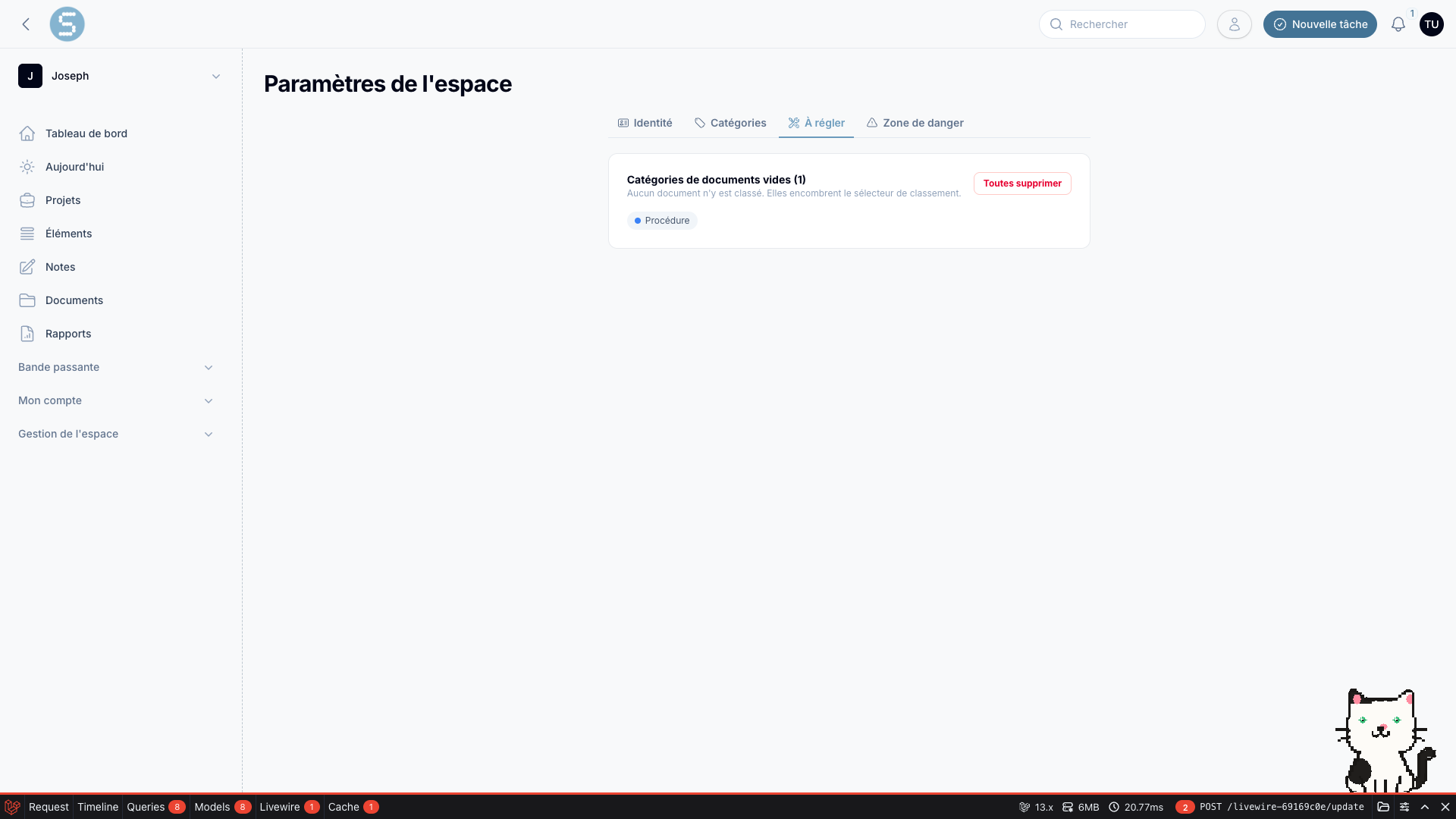1456x819 pixels.
Task: Click the Aujourd'hui sun icon
Action: pyautogui.click(x=27, y=167)
